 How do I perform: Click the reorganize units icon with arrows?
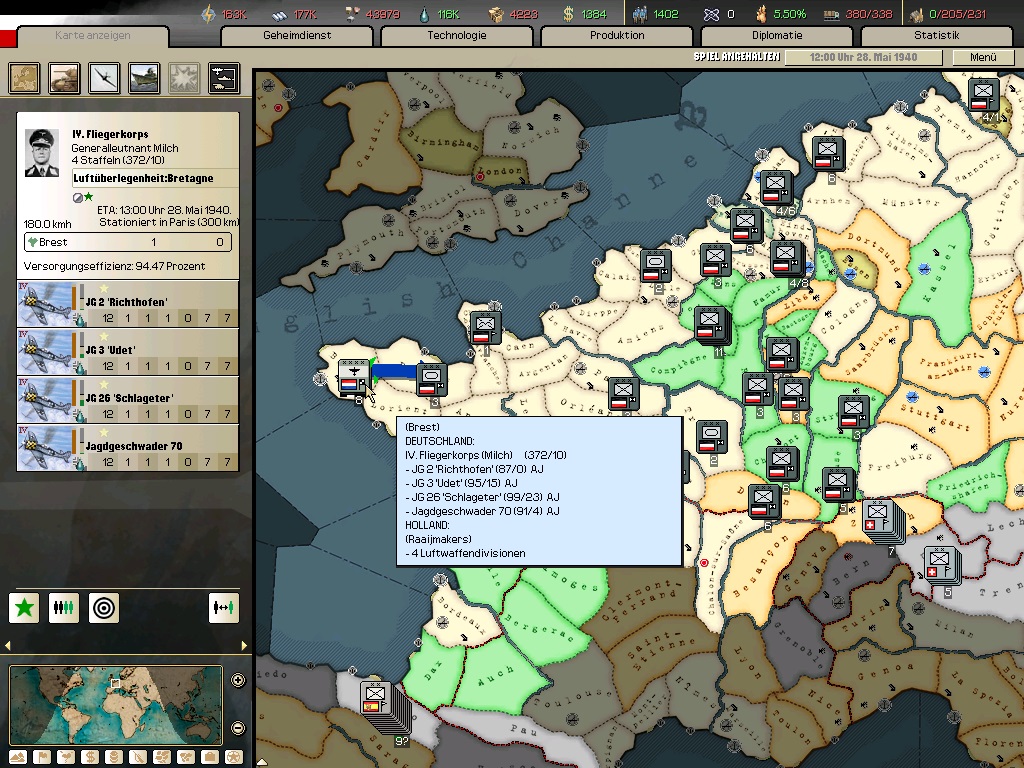point(224,607)
